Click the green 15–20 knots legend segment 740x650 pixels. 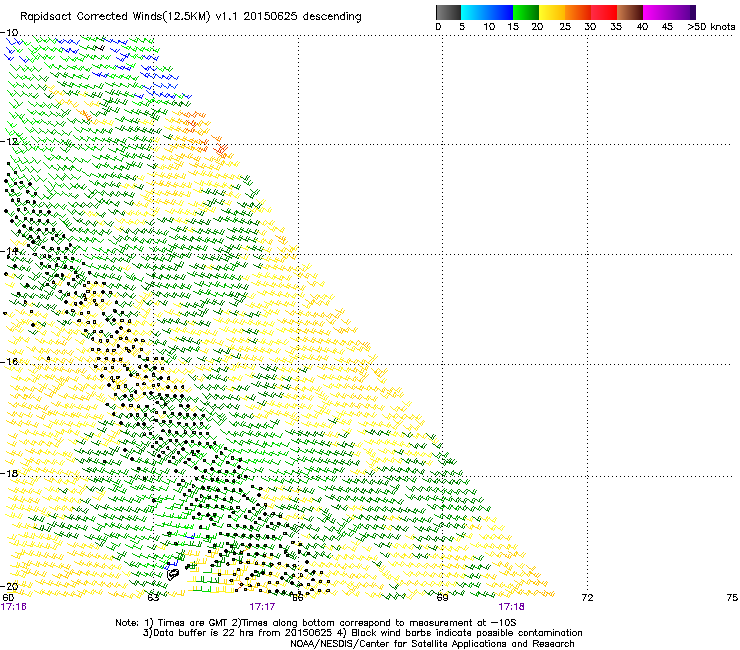click(x=526, y=12)
